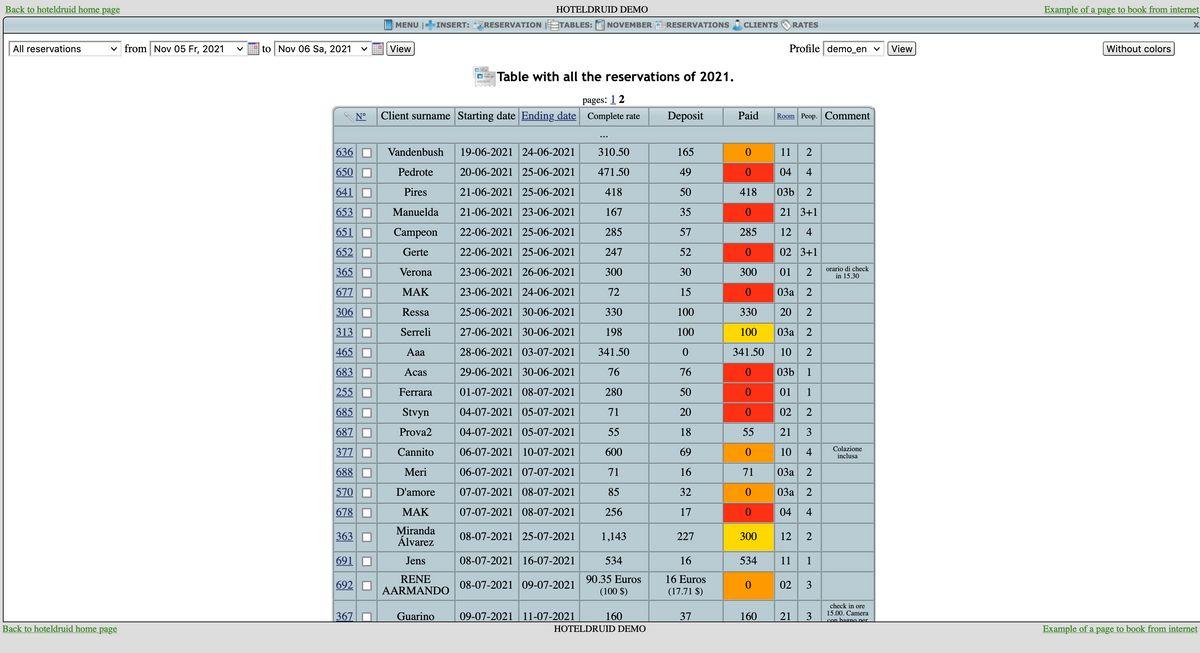
Task: Open the Profile dropdown showing demo_en
Action: tap(854, 48)
